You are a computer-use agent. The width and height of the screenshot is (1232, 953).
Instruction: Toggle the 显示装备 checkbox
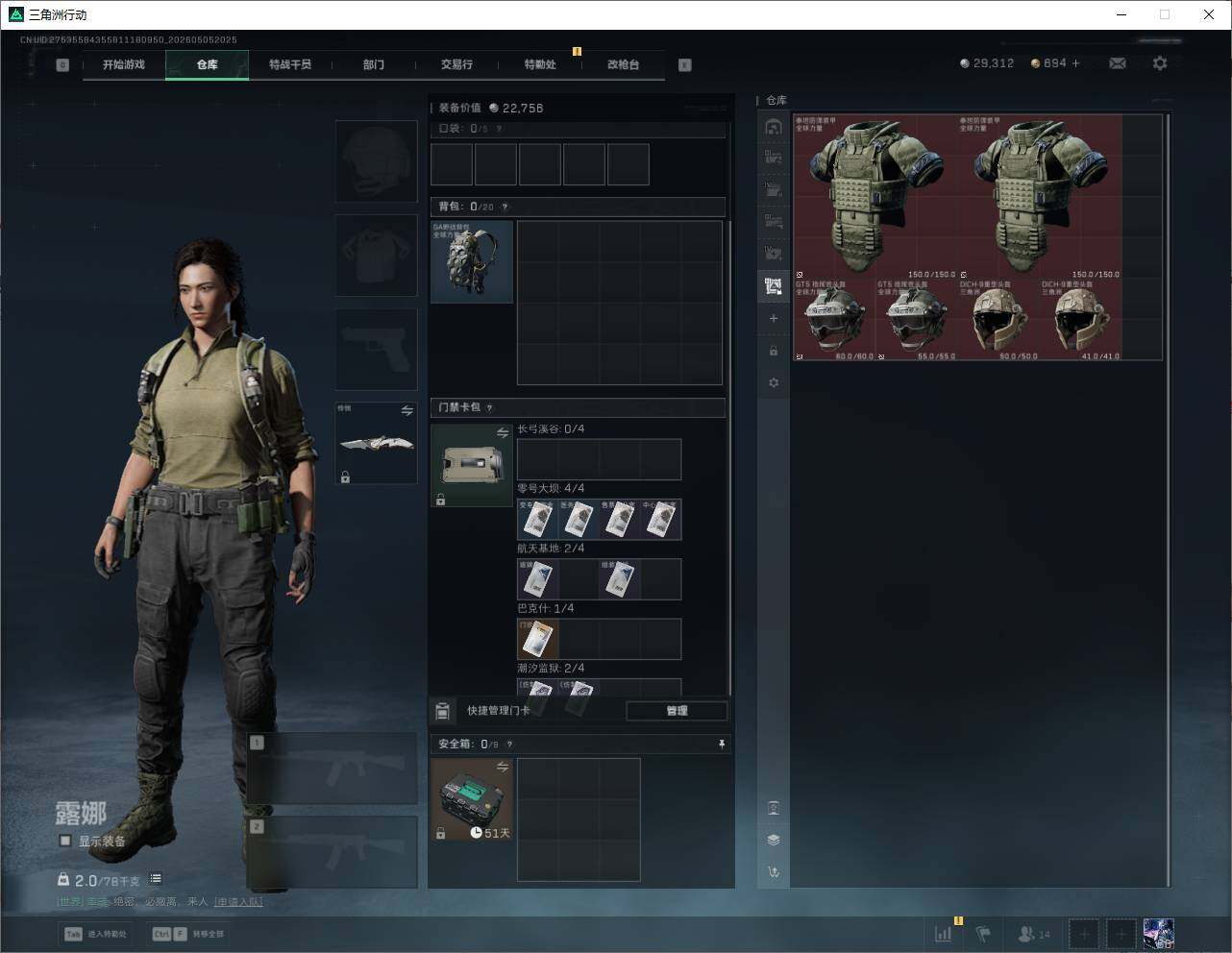(65, 841)
